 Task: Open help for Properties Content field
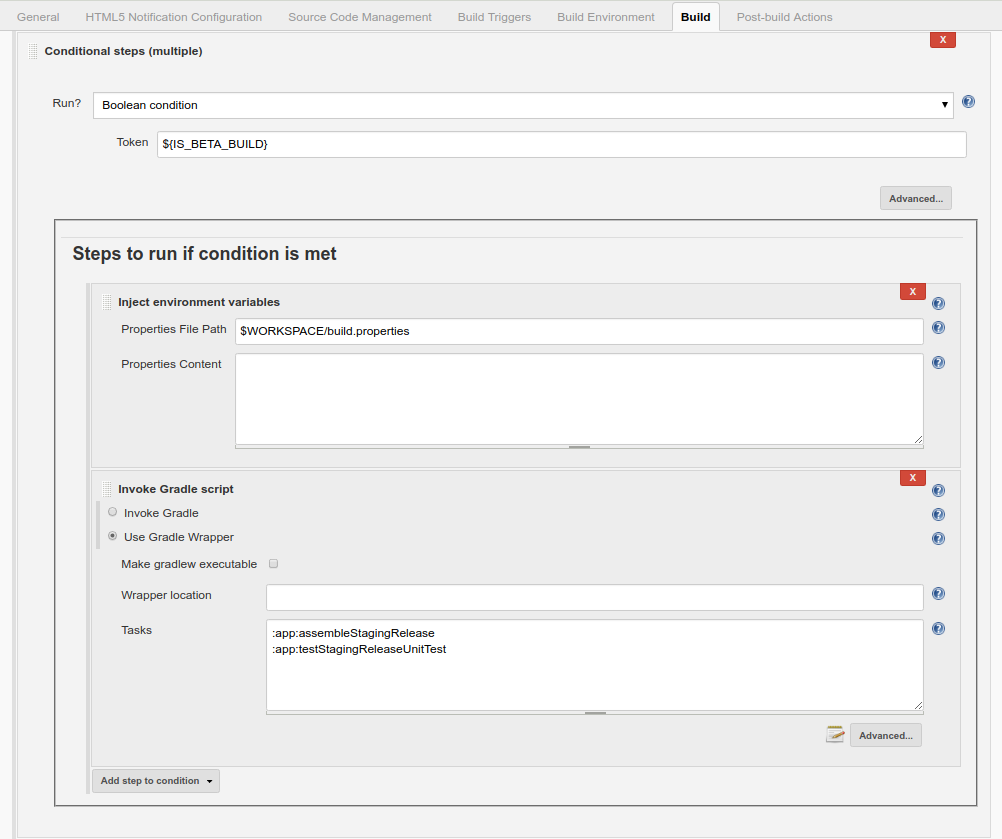point(938,363)
